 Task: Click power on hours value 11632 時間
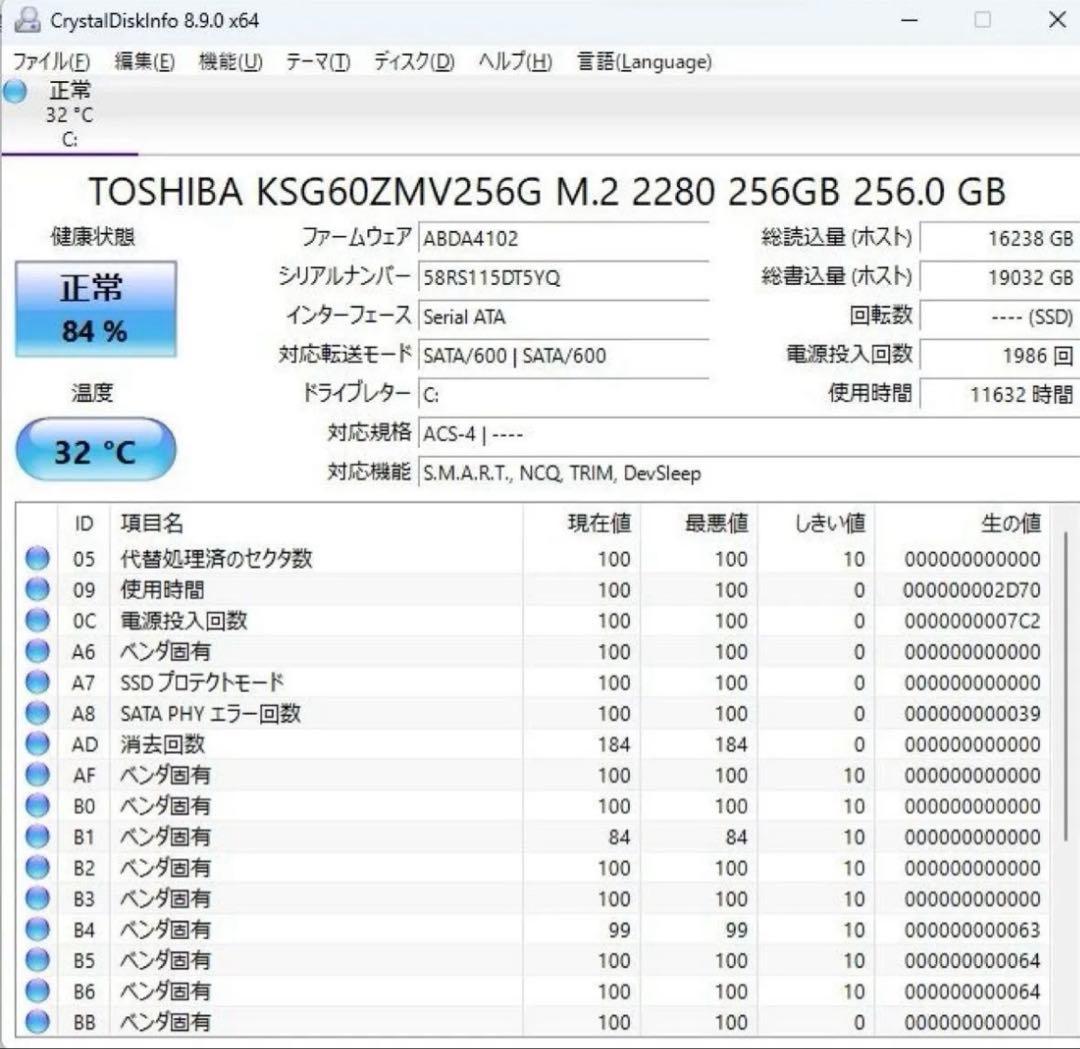[999, 395]
